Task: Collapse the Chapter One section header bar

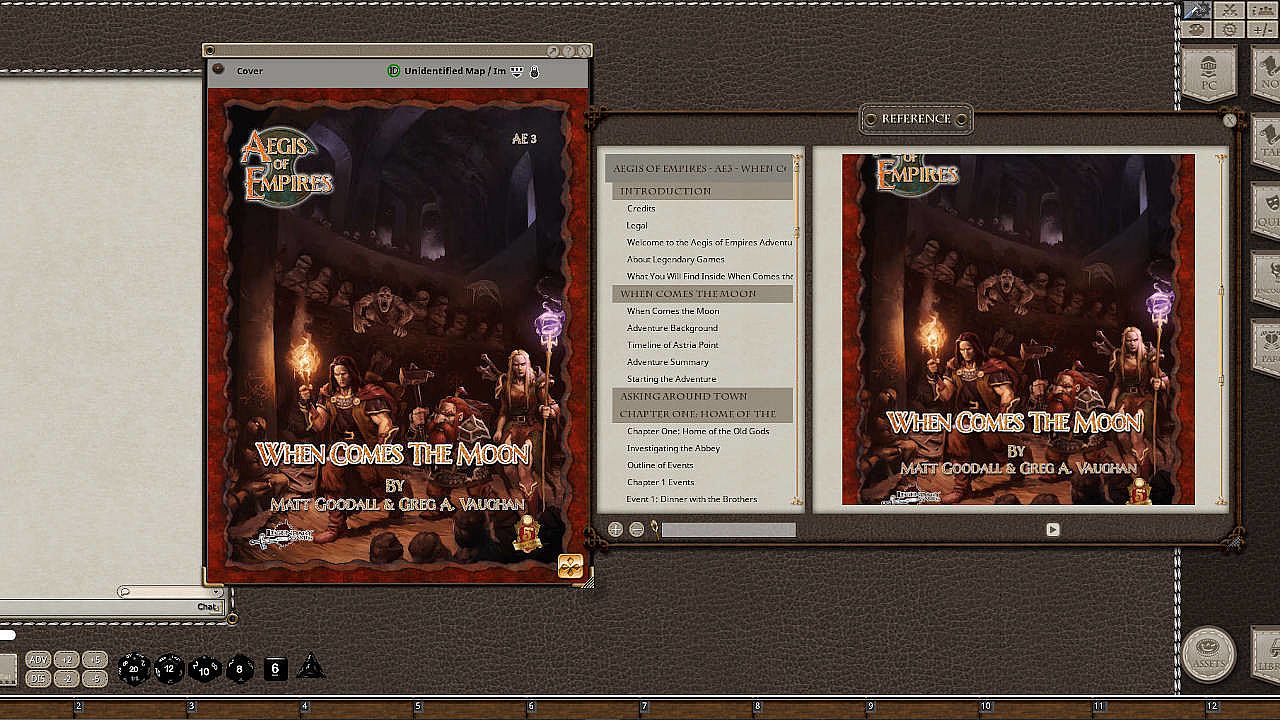Action: (x=702, y=414)
